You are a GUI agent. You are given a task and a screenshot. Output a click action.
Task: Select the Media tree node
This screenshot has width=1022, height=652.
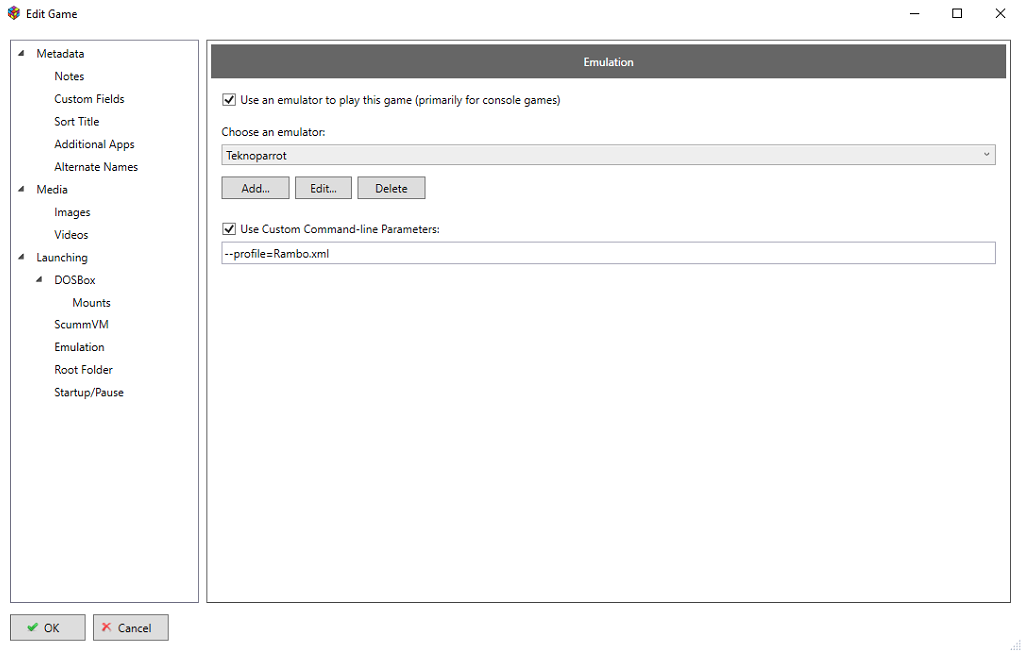(52, 189)
